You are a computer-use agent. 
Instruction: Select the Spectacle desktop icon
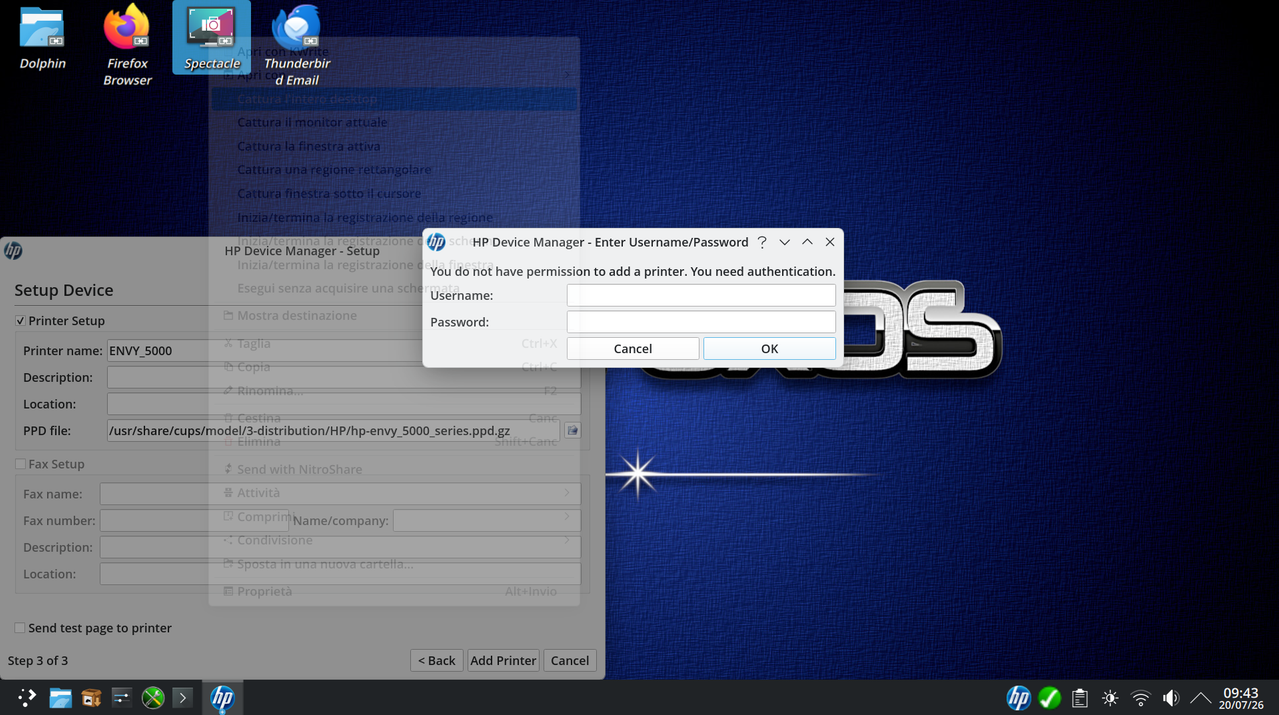pos(211,38)
